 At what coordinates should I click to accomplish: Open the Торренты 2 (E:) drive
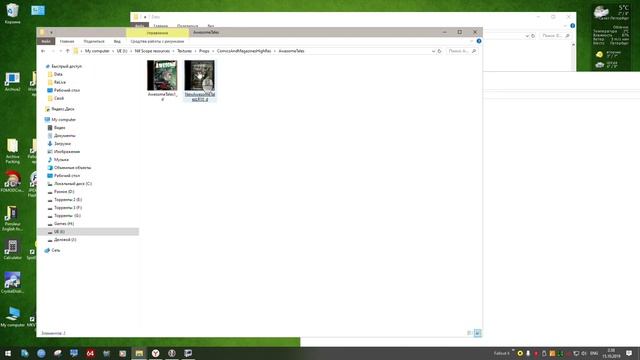click(68, 200)
